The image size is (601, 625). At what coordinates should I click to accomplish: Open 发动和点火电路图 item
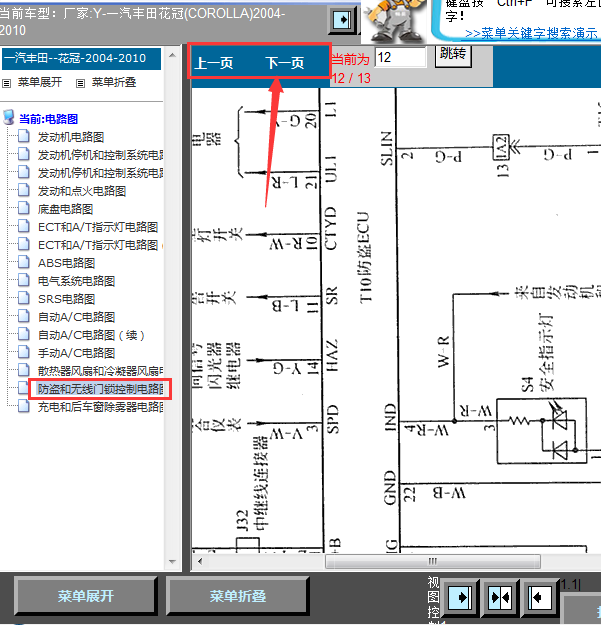click(82, 191)
